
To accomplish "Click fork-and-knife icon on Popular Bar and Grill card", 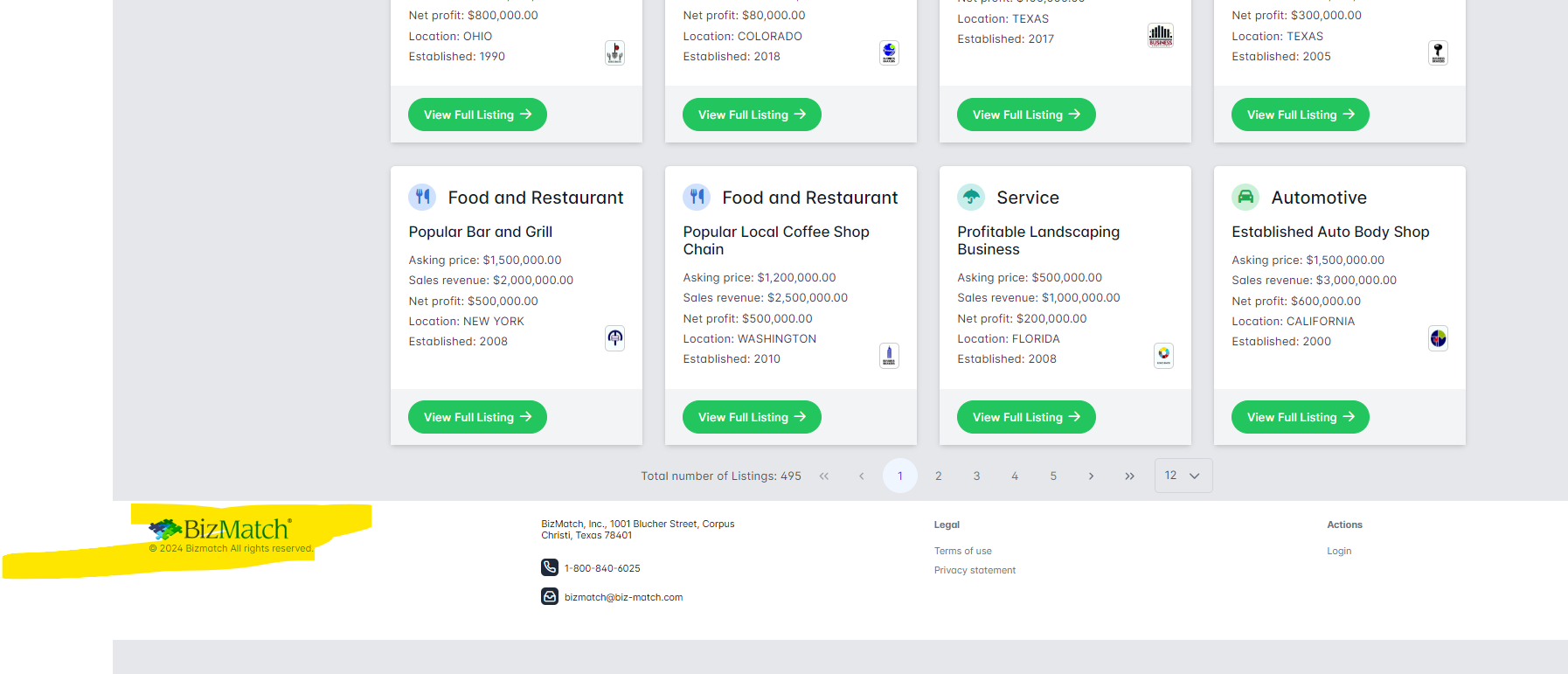I will point(422,197).
